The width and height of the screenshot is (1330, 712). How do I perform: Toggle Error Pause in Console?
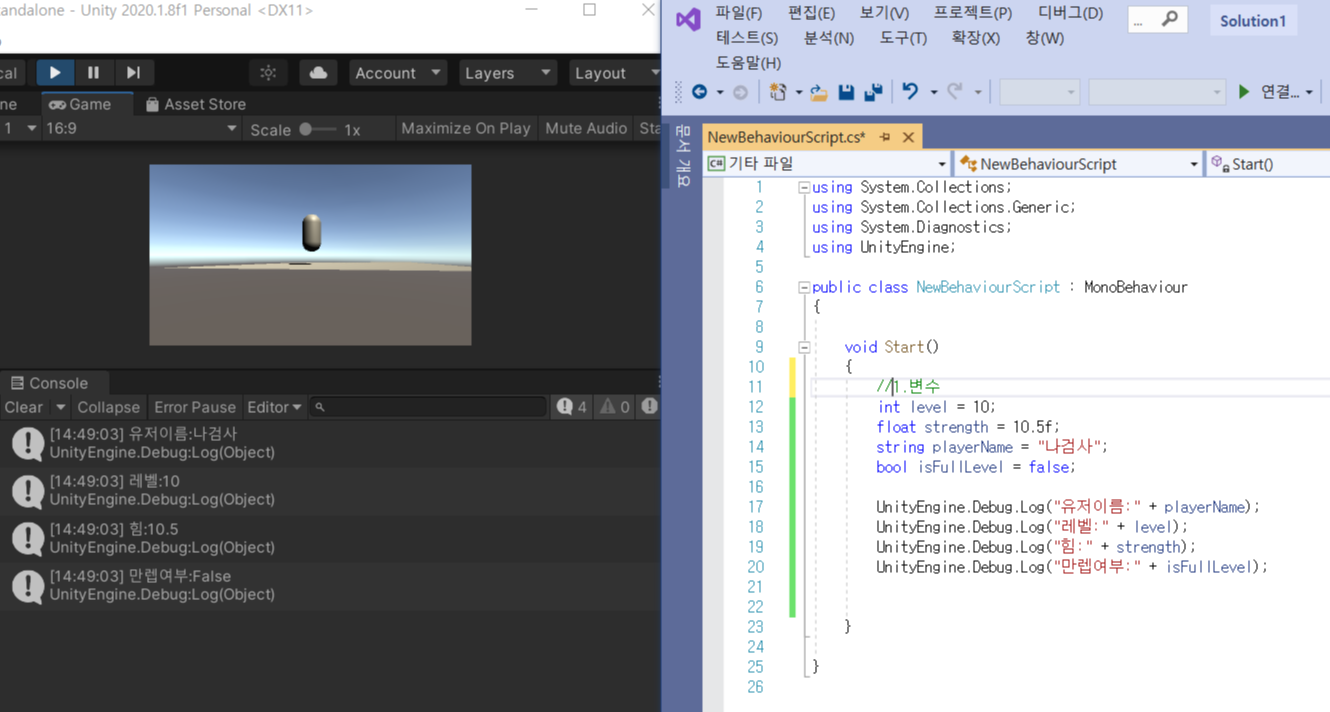pos(195,407)
